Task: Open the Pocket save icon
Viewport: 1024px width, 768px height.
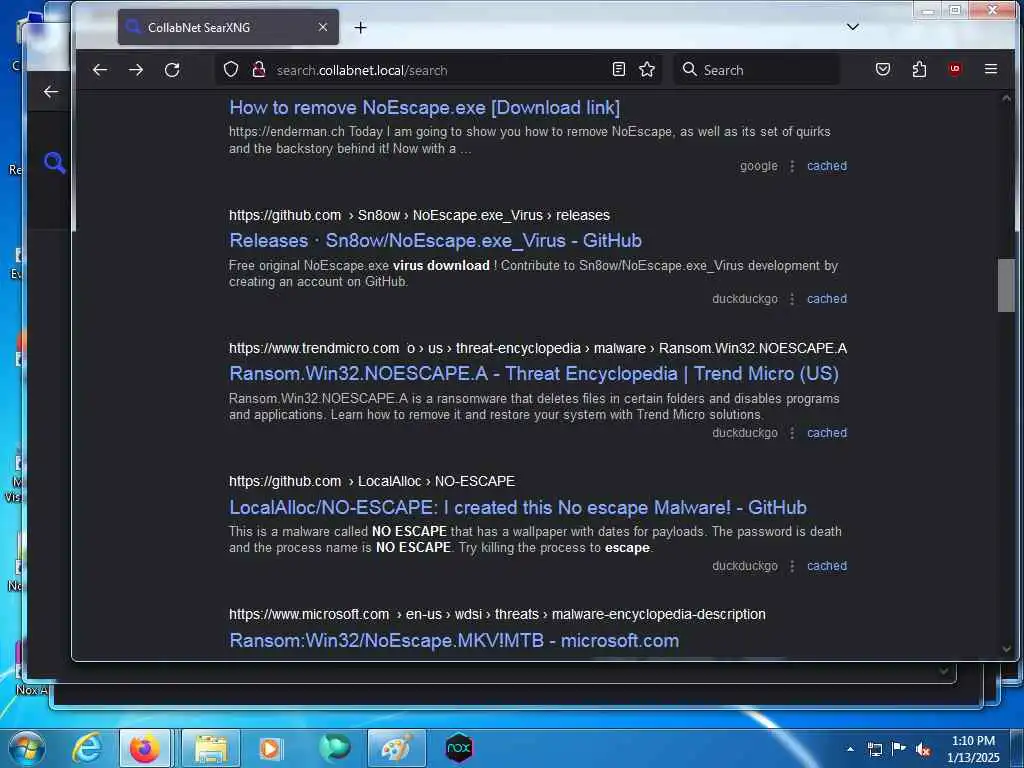Action: point(883,69)
